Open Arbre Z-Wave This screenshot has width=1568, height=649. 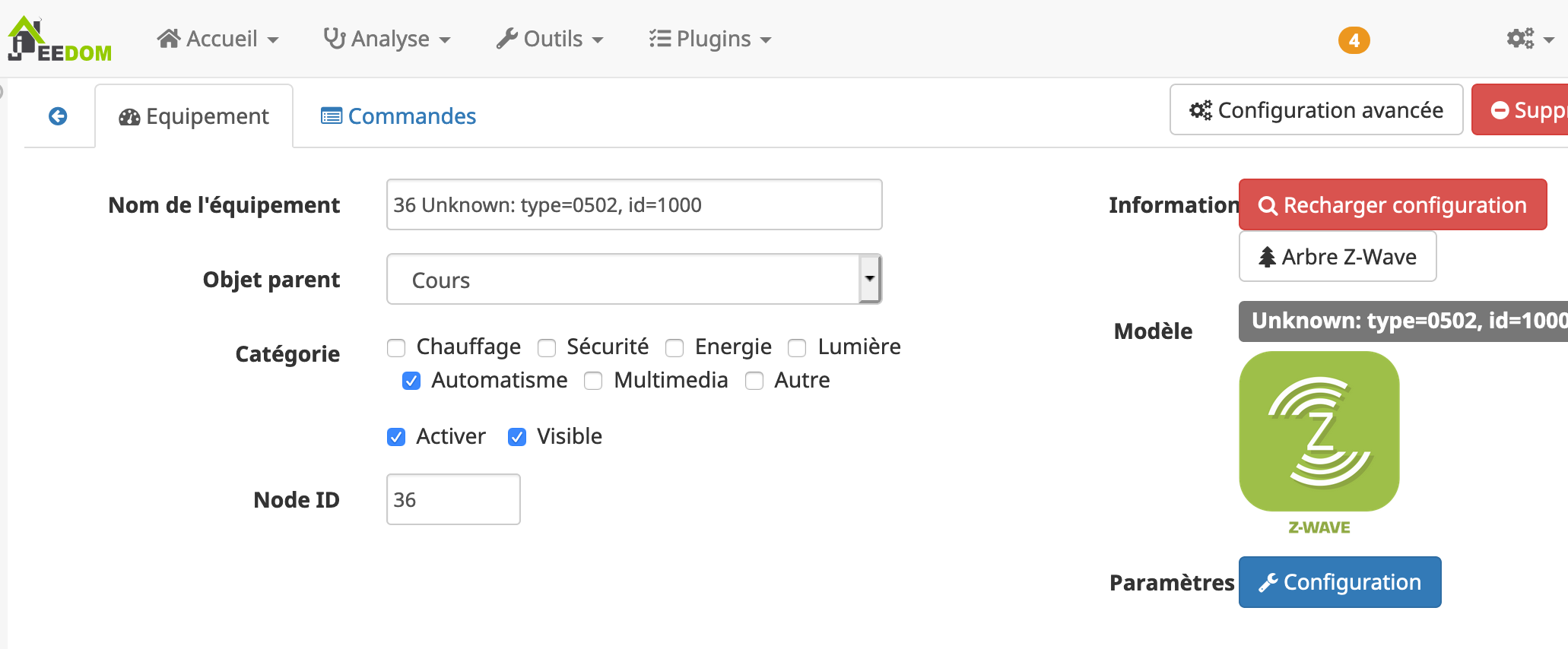(x=1338, y=256)
